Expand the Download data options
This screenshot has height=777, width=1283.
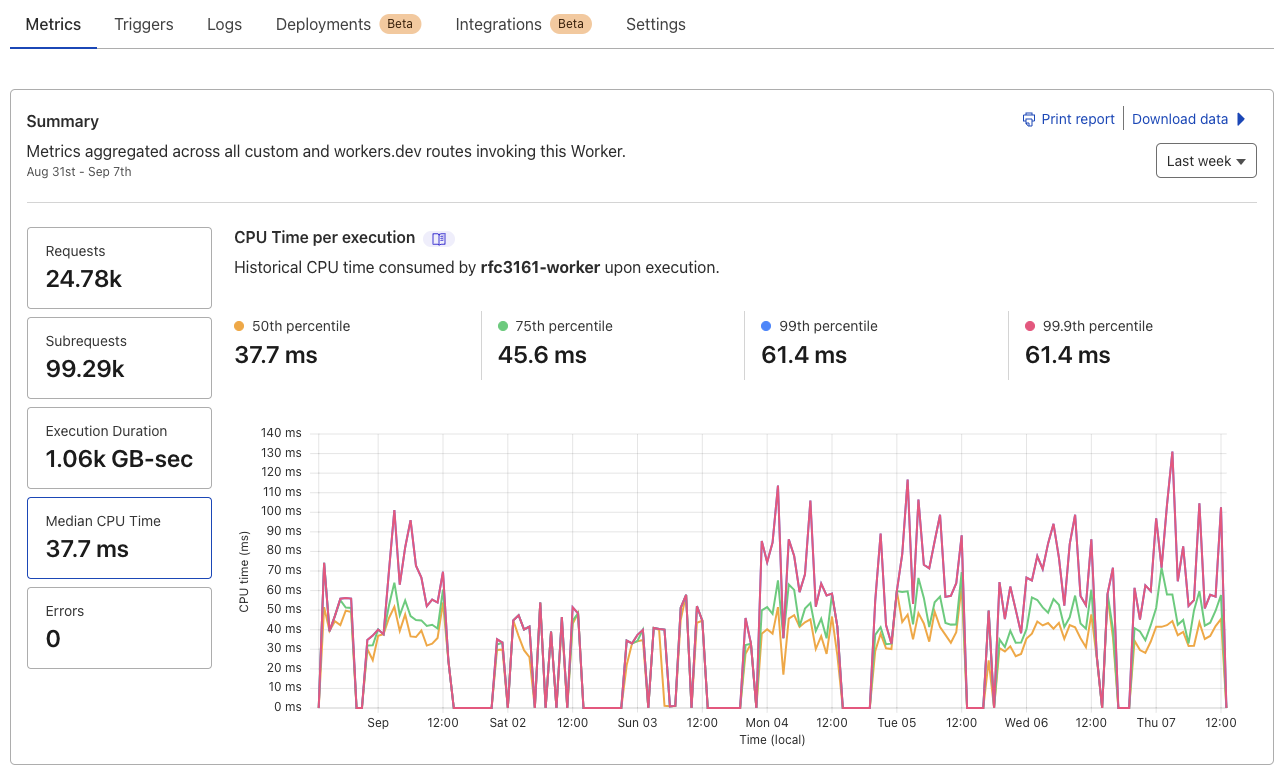1180,119
